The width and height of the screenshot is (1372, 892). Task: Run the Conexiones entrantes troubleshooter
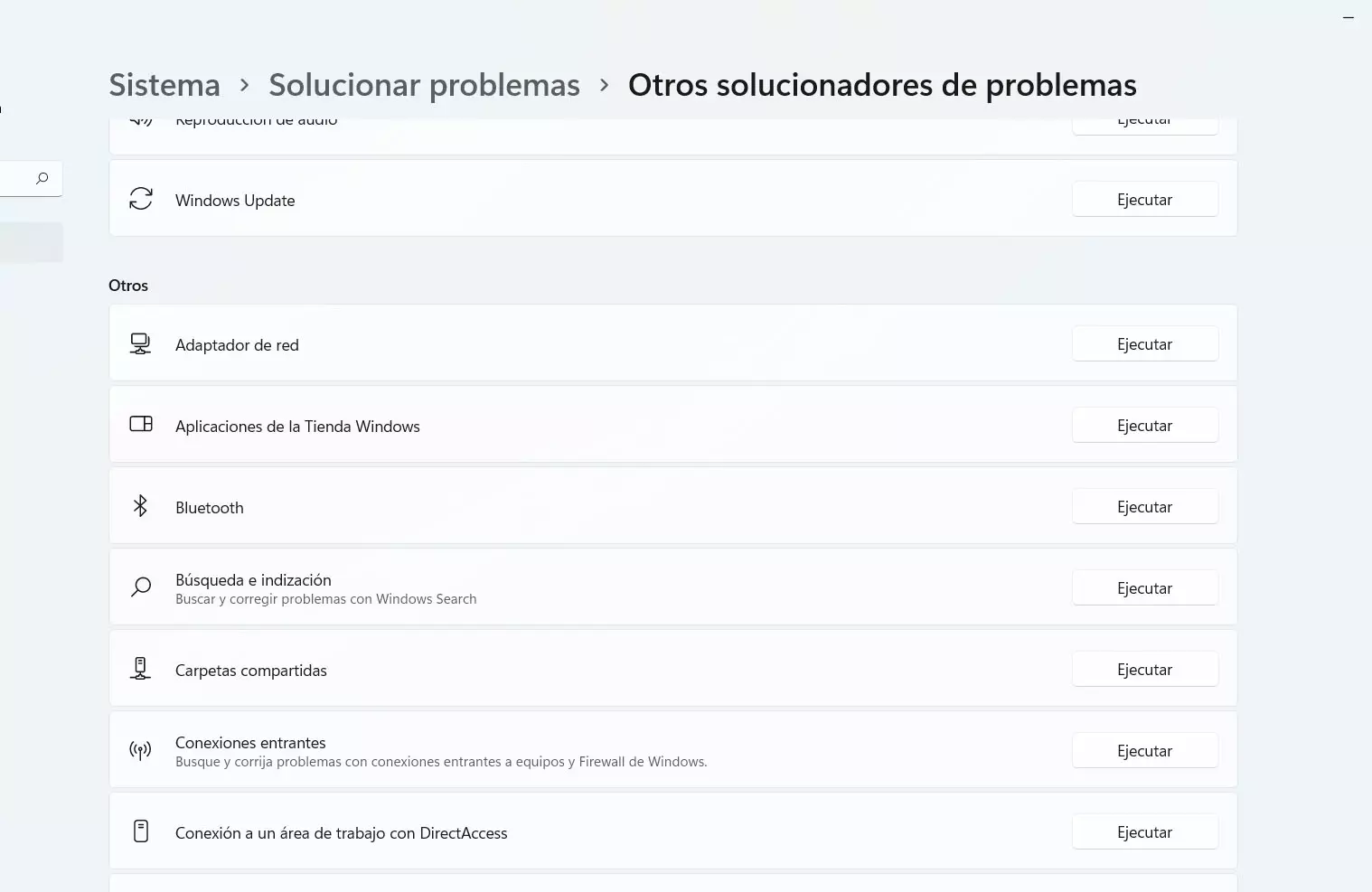click(1145, 751)
